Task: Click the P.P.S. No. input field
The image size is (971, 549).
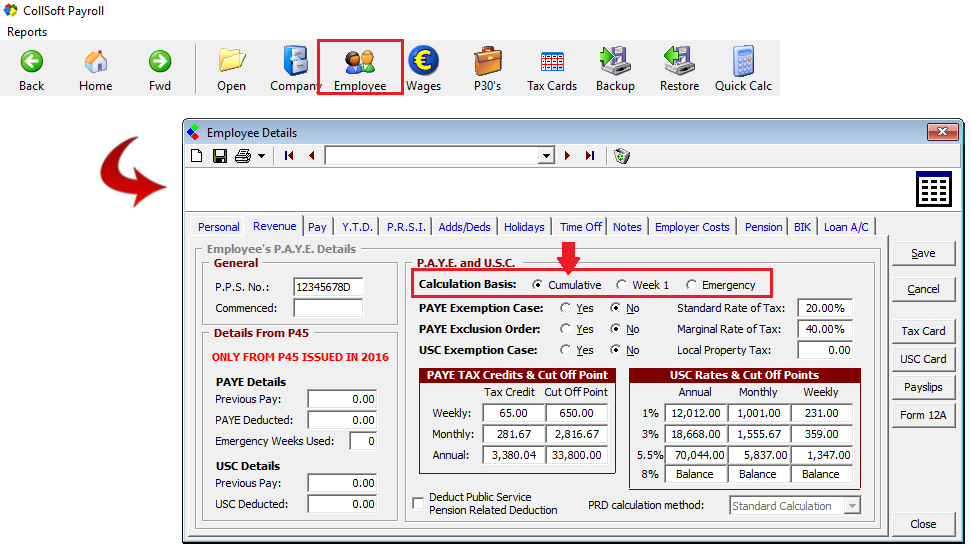Action: point(328,287)
